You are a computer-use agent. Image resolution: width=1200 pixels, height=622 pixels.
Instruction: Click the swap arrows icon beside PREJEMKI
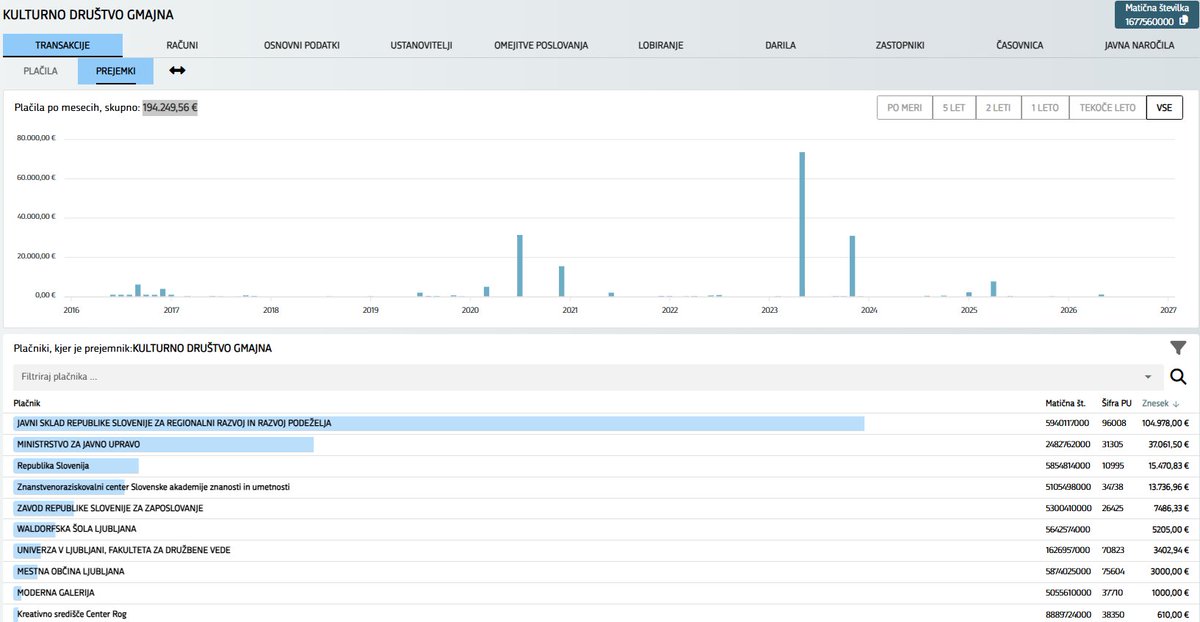177,71
